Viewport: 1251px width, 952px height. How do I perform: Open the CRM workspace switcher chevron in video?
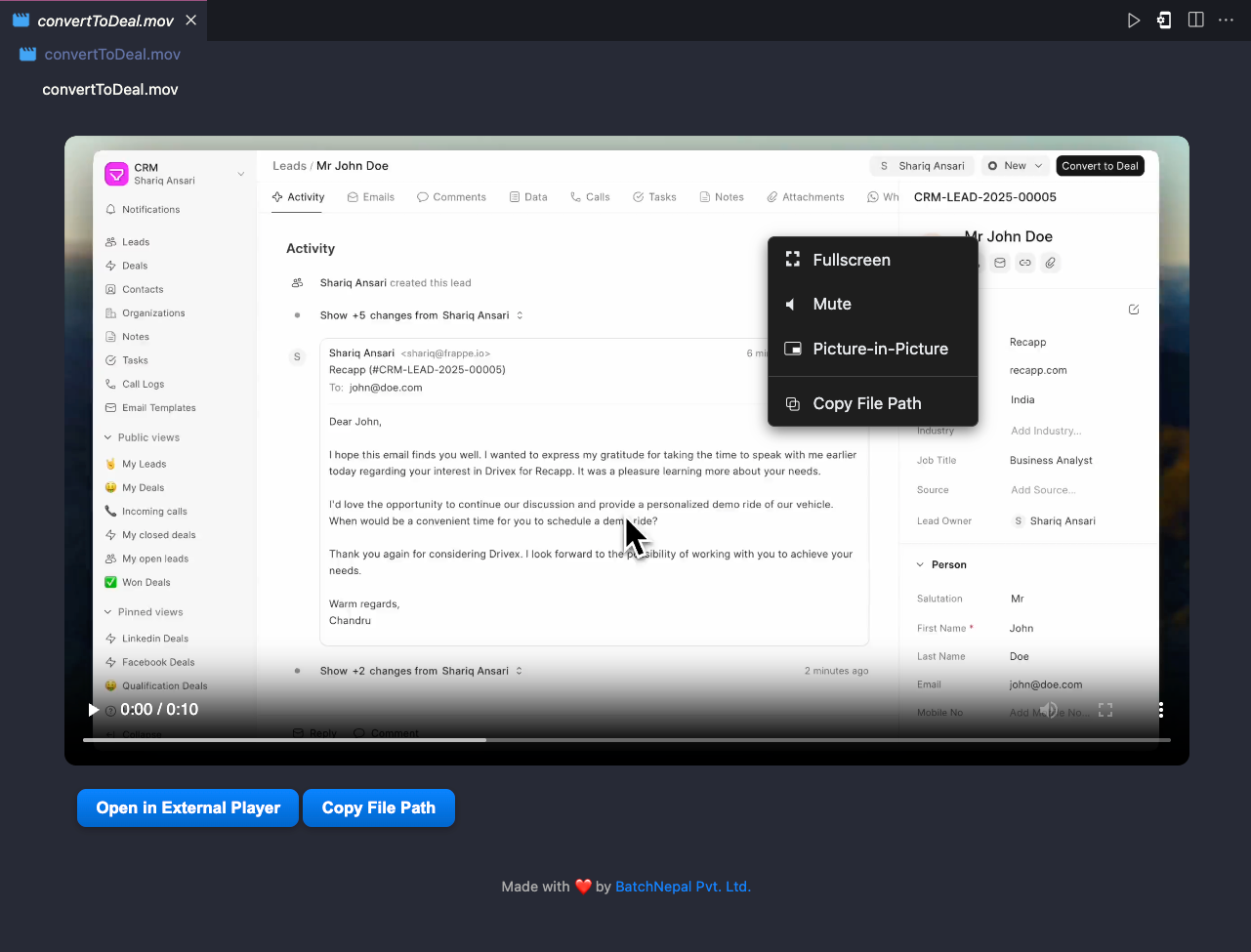(241, 174)
